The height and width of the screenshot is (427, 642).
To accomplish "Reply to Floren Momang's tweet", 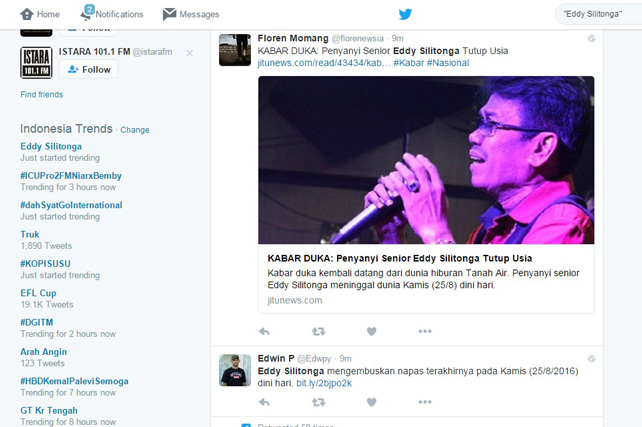I will pyautogui.click(x=264, y=331).
